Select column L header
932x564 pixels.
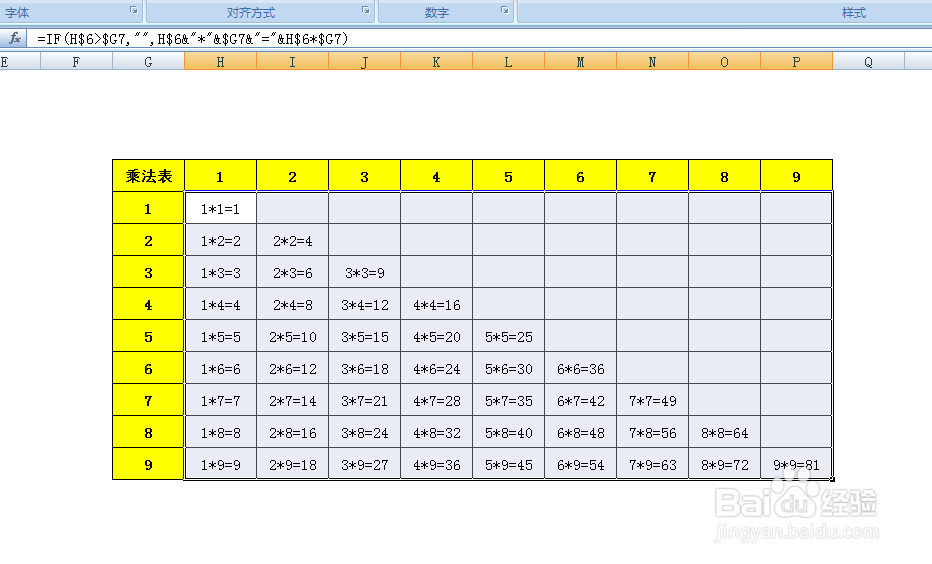pos(508,62)
